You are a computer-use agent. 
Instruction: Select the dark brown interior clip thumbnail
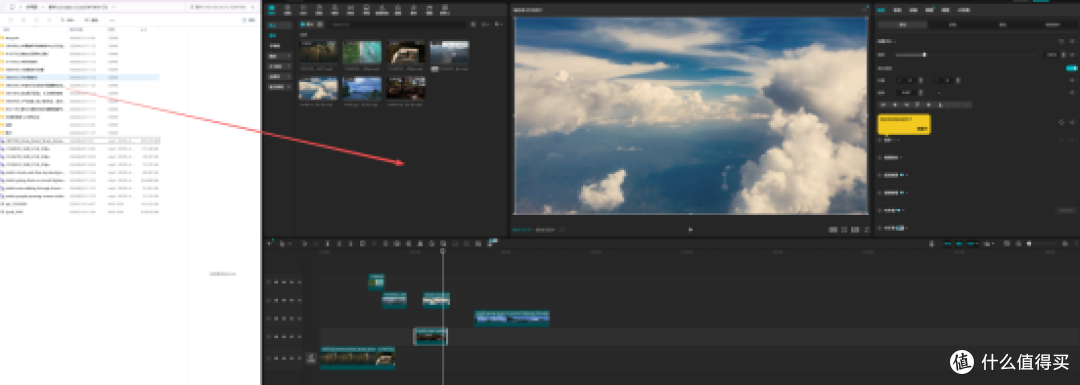405,88
